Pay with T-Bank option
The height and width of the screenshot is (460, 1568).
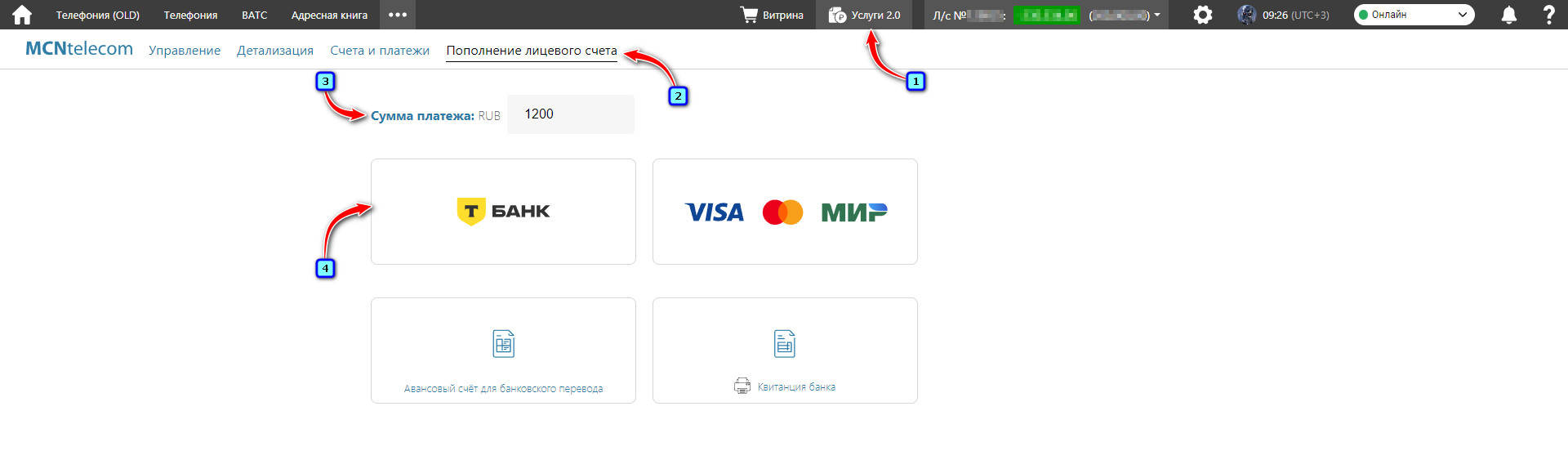coord(503,212)
